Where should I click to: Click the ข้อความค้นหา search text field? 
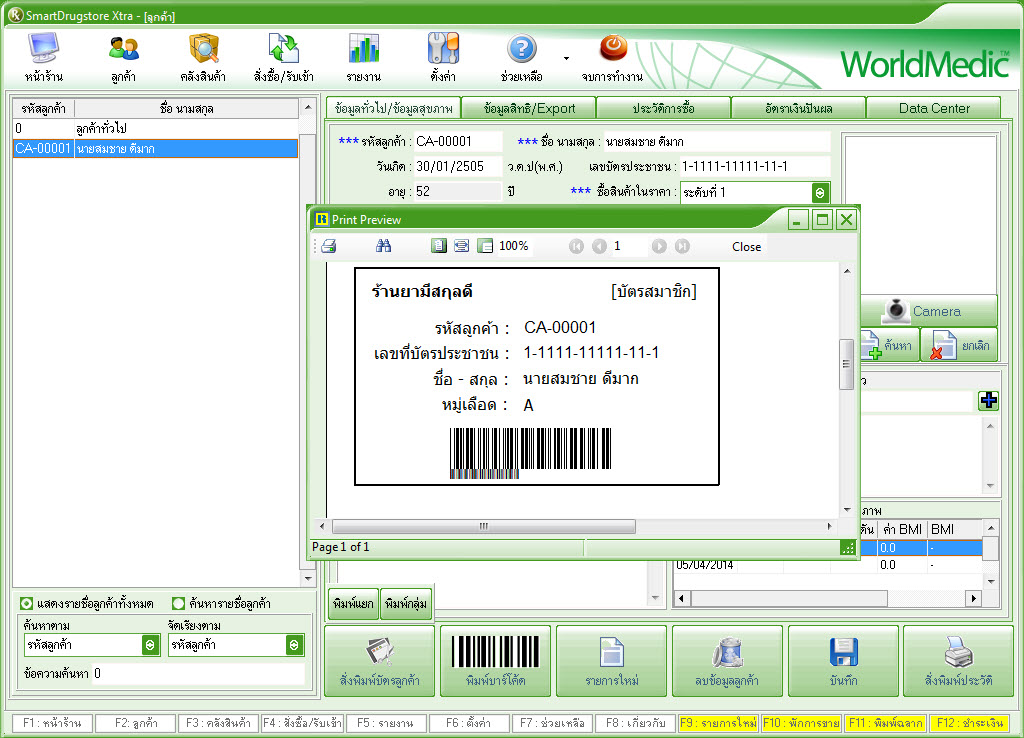tap(196, 674)
